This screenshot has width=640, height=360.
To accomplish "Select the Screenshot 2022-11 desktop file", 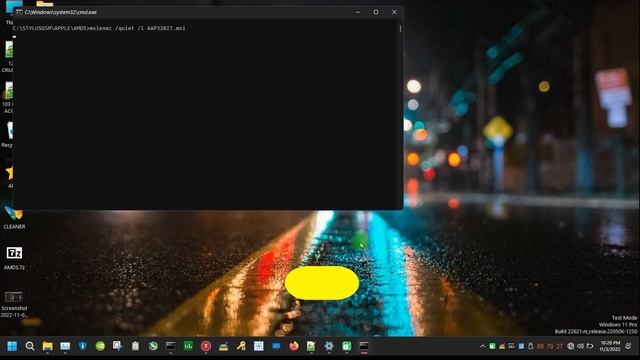I will (x=14, y=304).
